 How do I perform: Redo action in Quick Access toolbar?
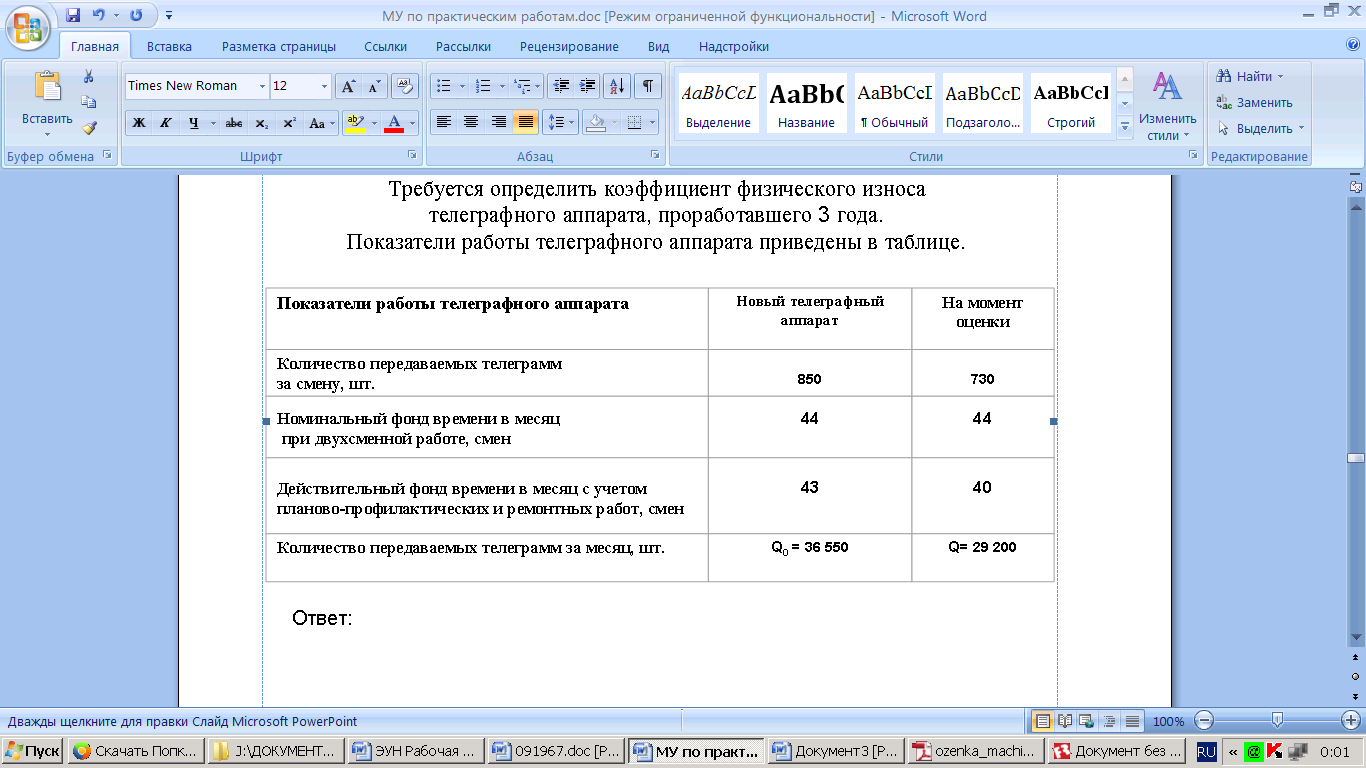[136, 16]
